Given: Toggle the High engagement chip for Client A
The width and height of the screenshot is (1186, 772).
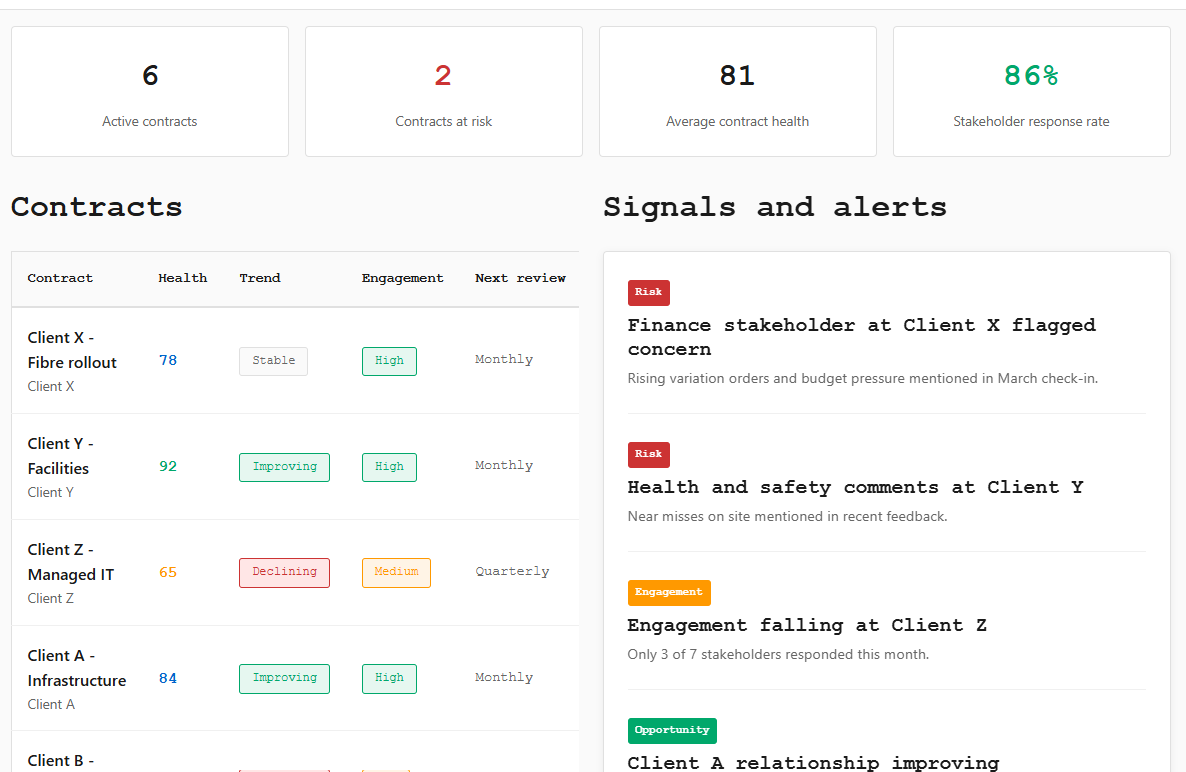Looking at the screenshot, I should pos(389,678).
